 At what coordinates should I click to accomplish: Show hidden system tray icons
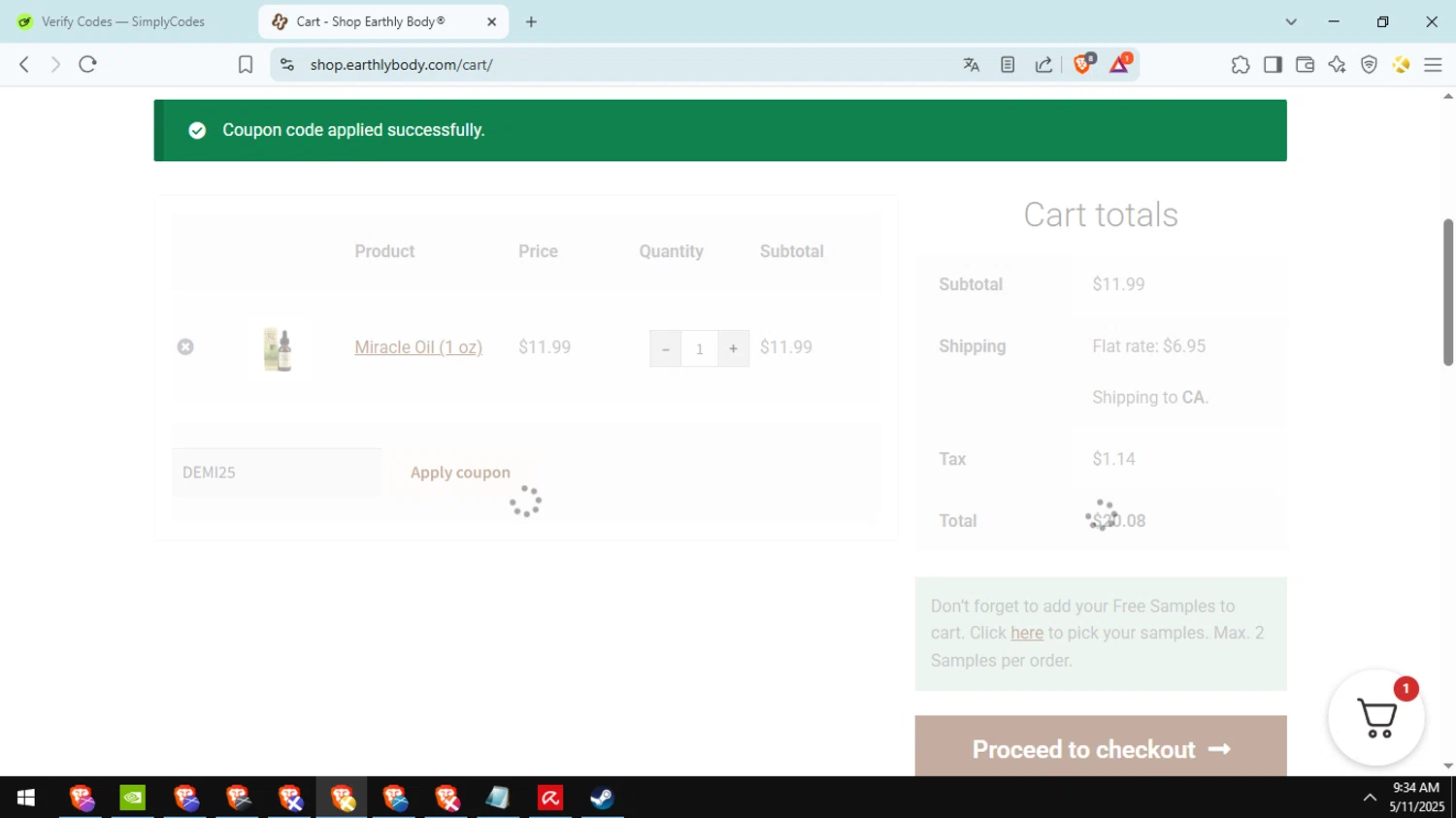point(1370,798)
